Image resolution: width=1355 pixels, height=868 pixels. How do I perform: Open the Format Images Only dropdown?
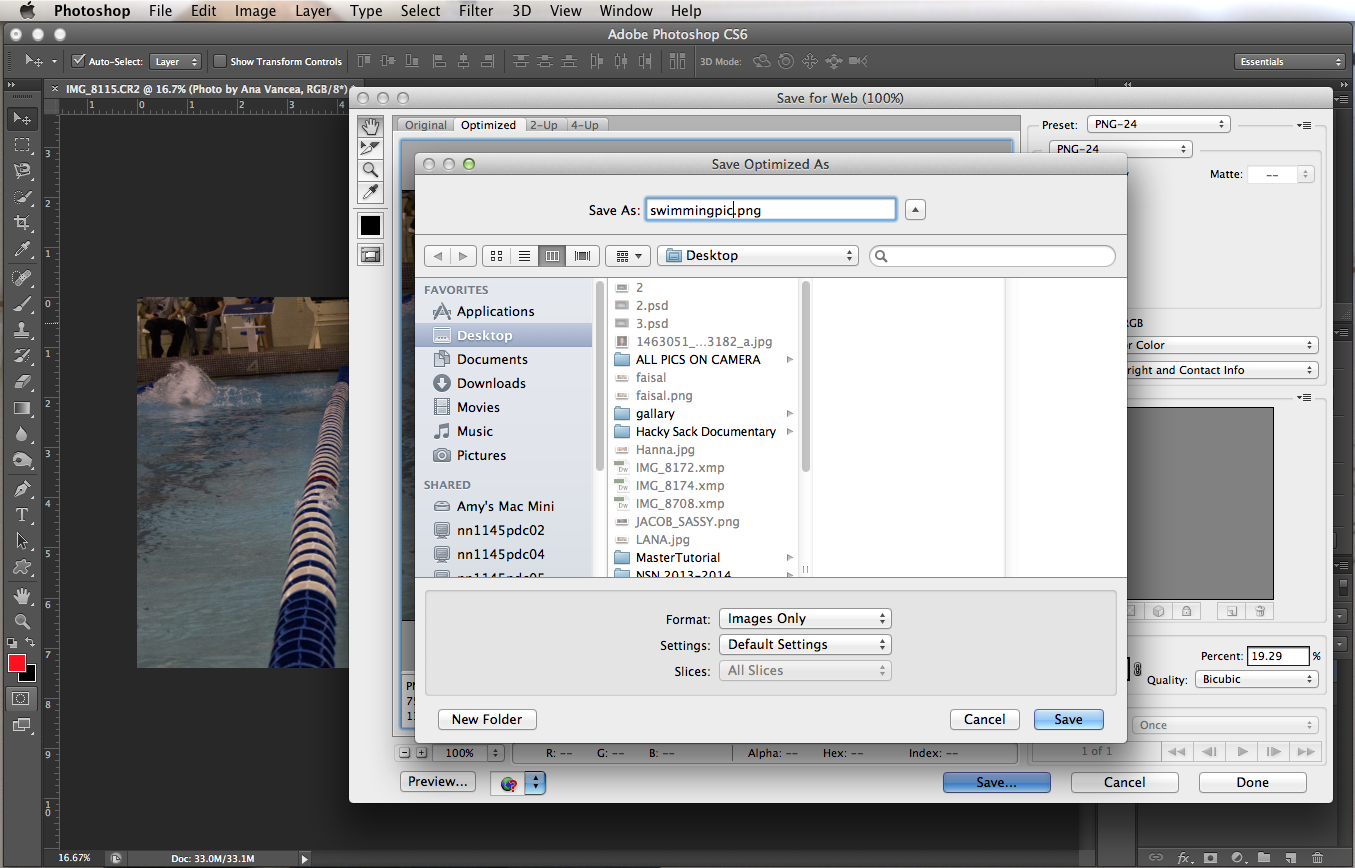(805, 619)
